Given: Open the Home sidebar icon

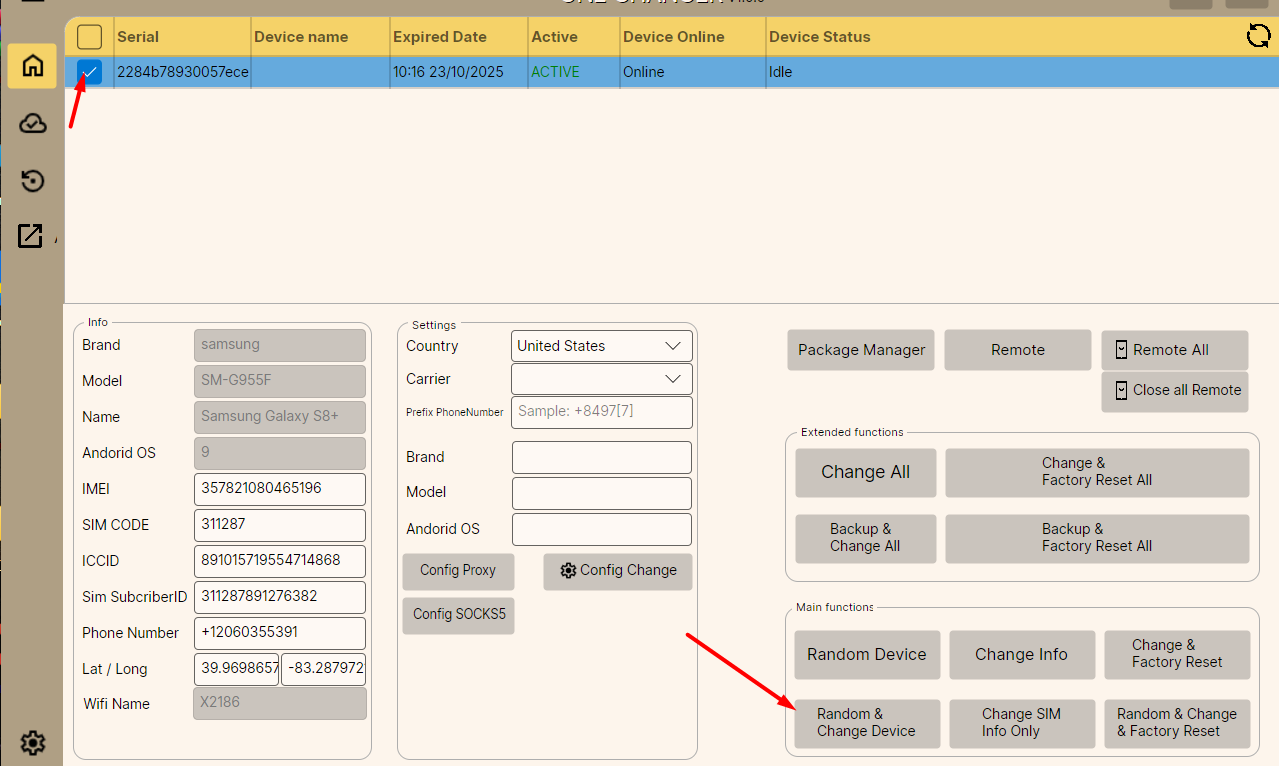Looking at the screenshot, I should (32, 66).
